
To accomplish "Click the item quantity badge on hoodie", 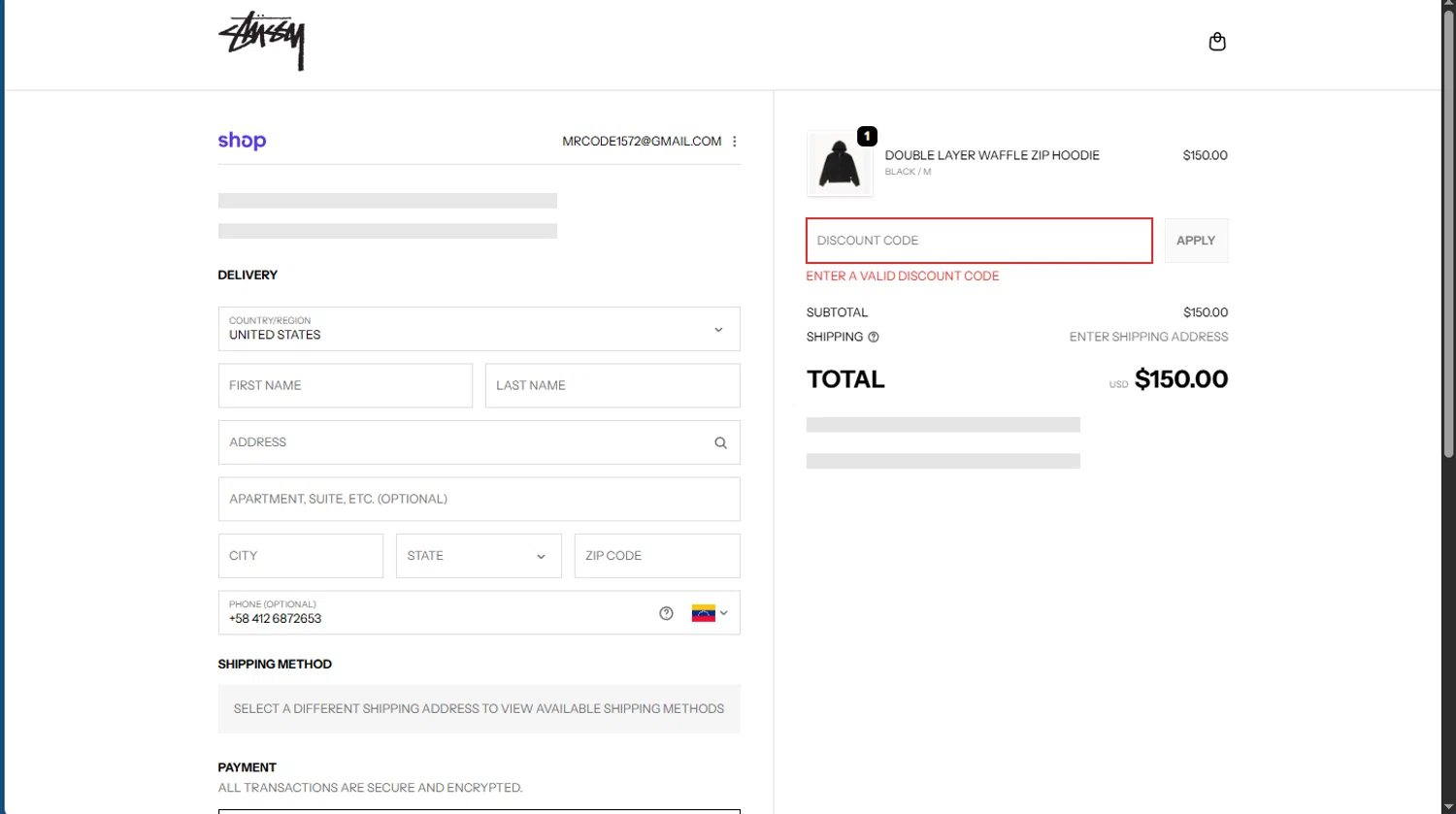I will click(x=867, y=136).
